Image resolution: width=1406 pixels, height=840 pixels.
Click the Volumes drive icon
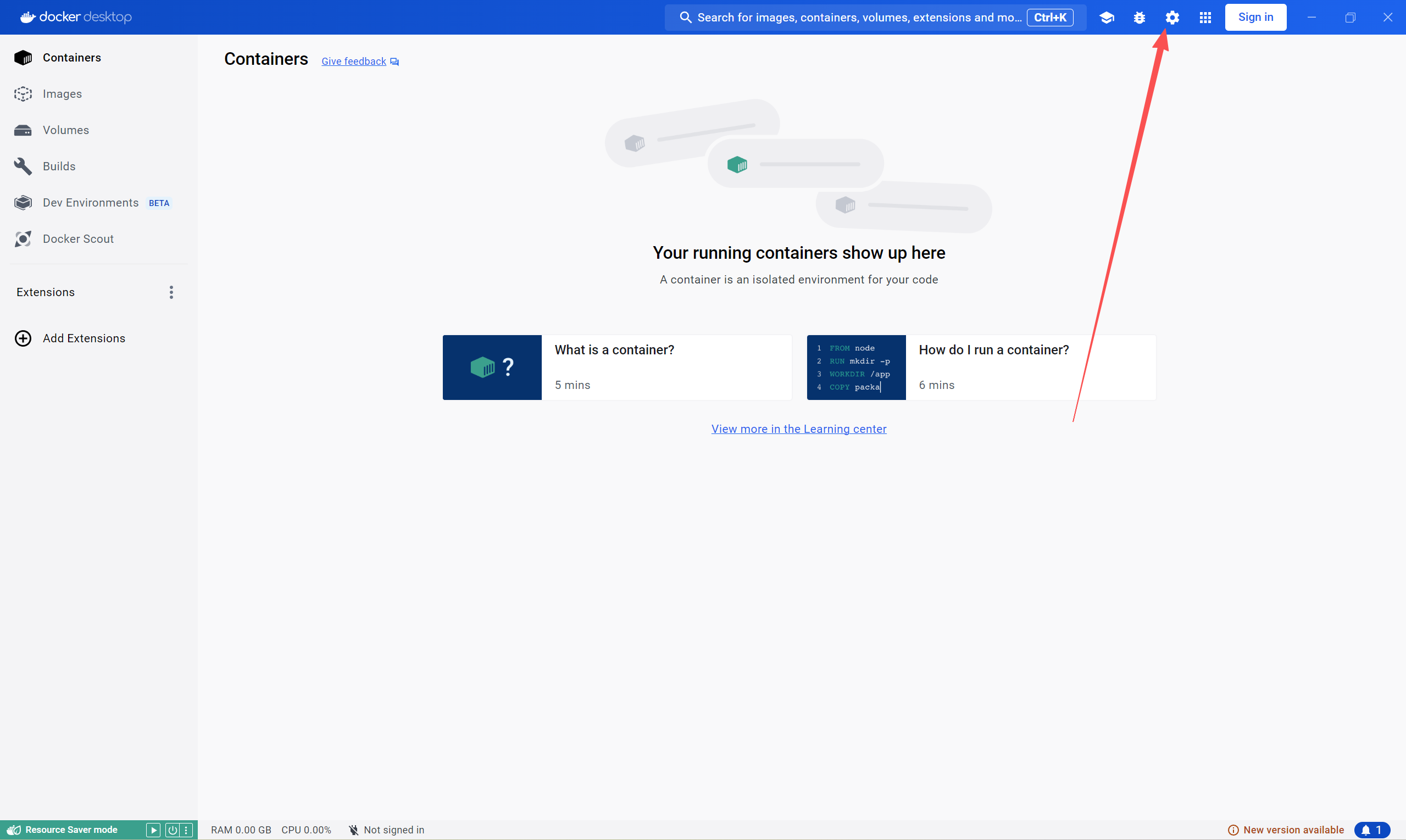coord(23,130)
